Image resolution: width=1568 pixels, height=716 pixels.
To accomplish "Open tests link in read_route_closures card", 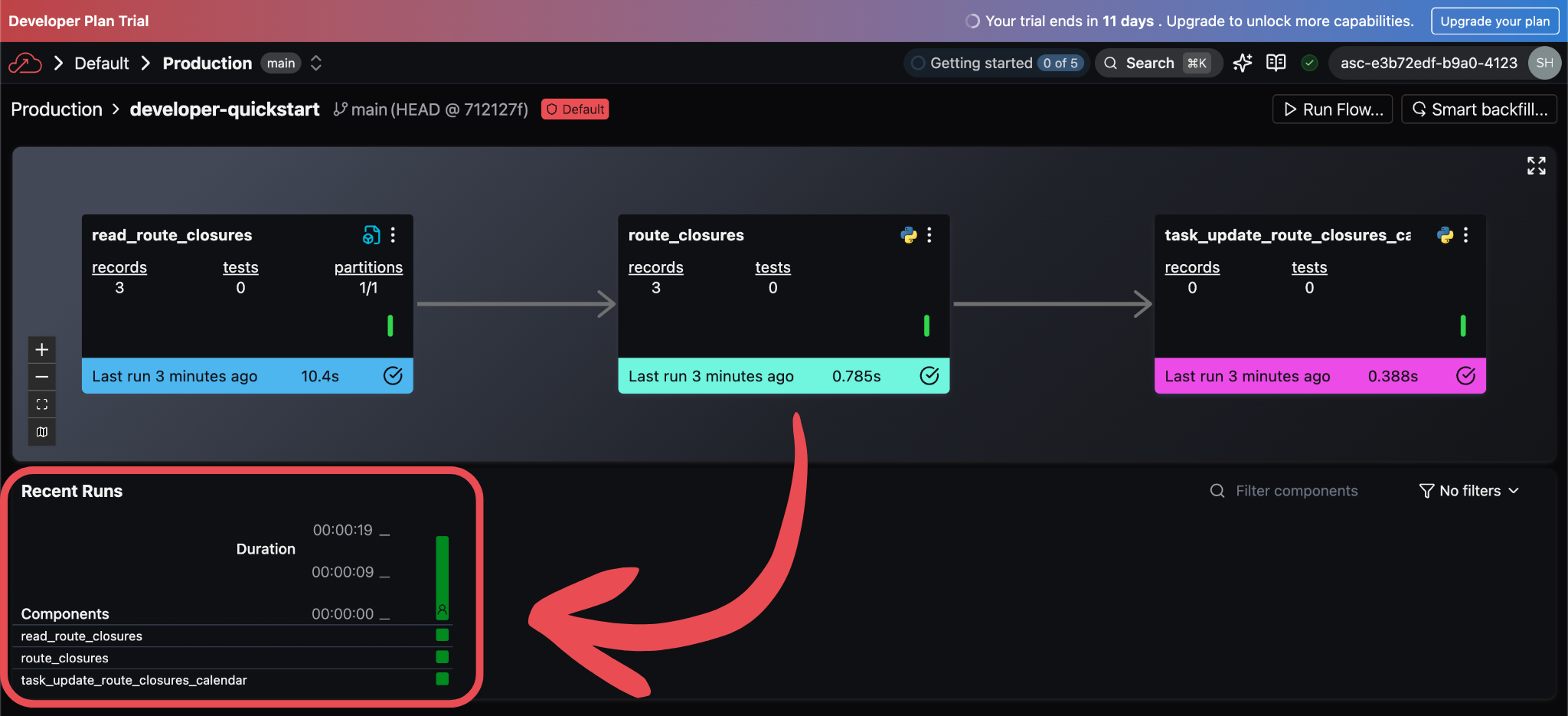I will click(240, 267).
